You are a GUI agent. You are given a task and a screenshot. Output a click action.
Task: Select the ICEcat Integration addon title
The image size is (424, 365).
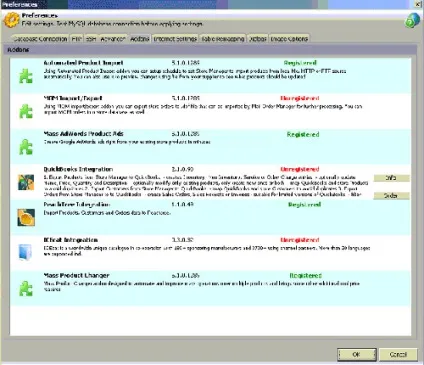71,240
